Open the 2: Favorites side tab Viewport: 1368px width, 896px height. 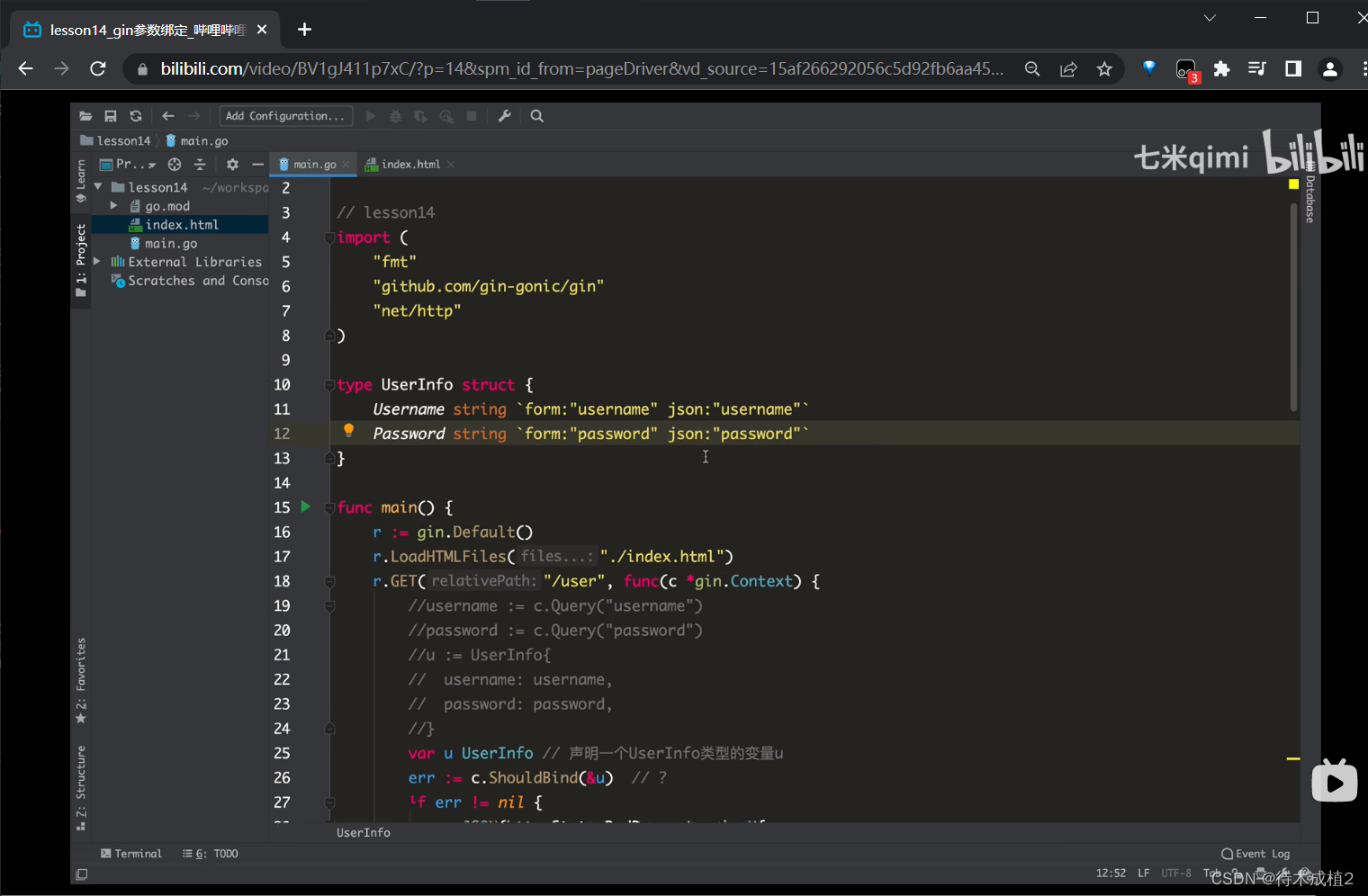point(81,681)
